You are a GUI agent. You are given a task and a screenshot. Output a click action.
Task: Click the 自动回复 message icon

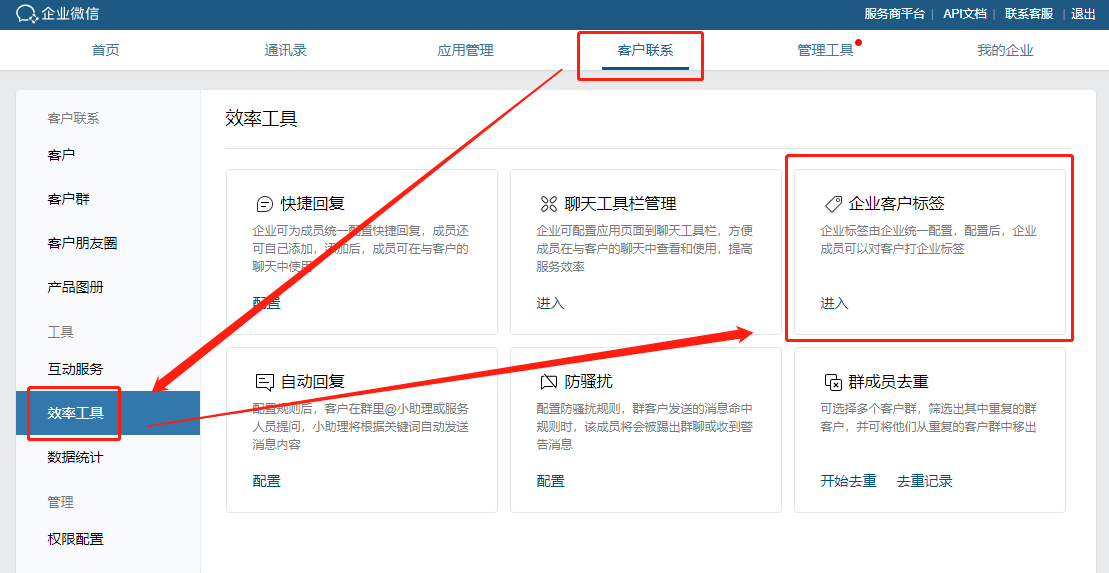(x=265, y=382)
